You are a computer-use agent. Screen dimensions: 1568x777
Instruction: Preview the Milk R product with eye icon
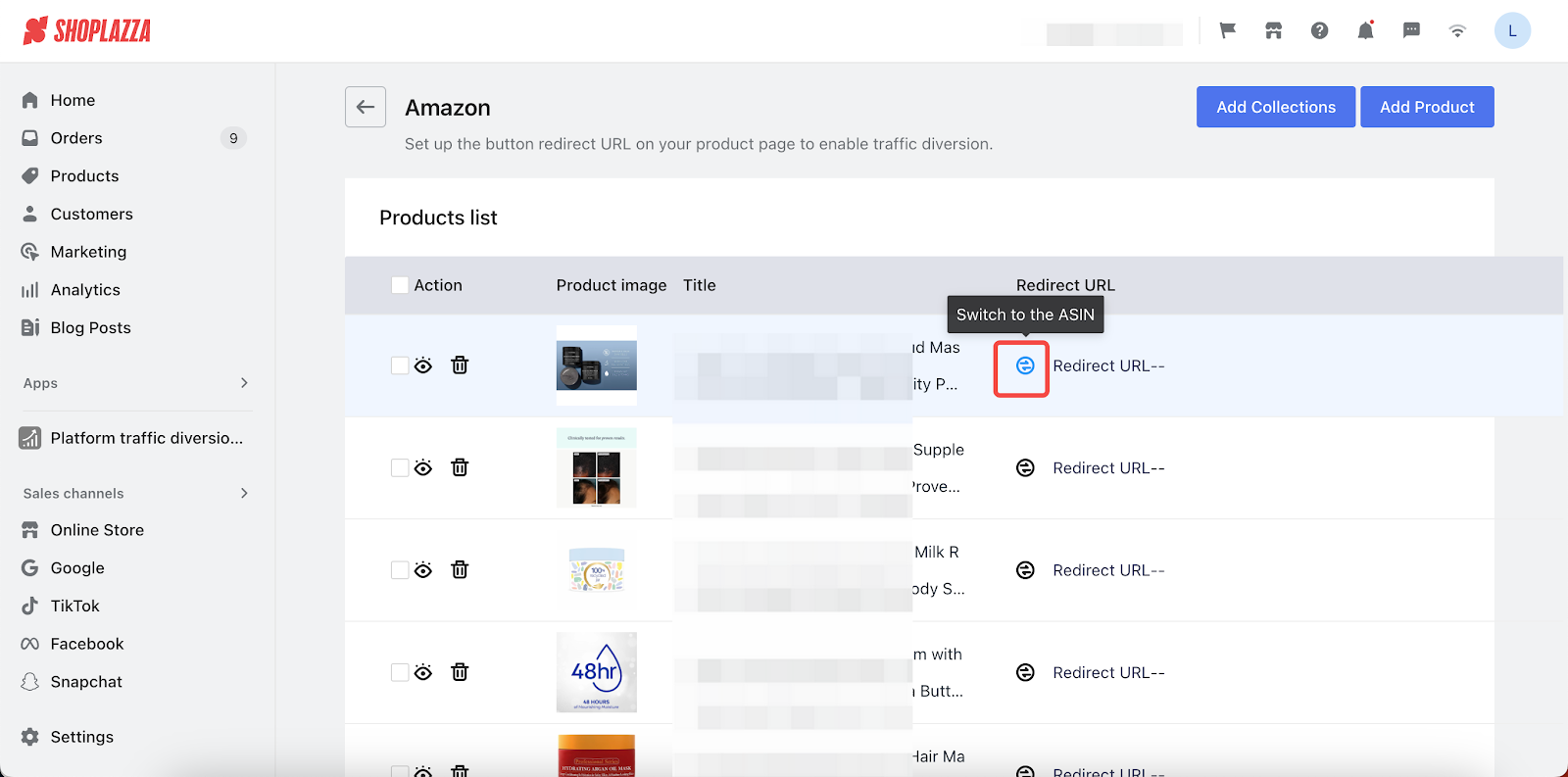point(423,570)
